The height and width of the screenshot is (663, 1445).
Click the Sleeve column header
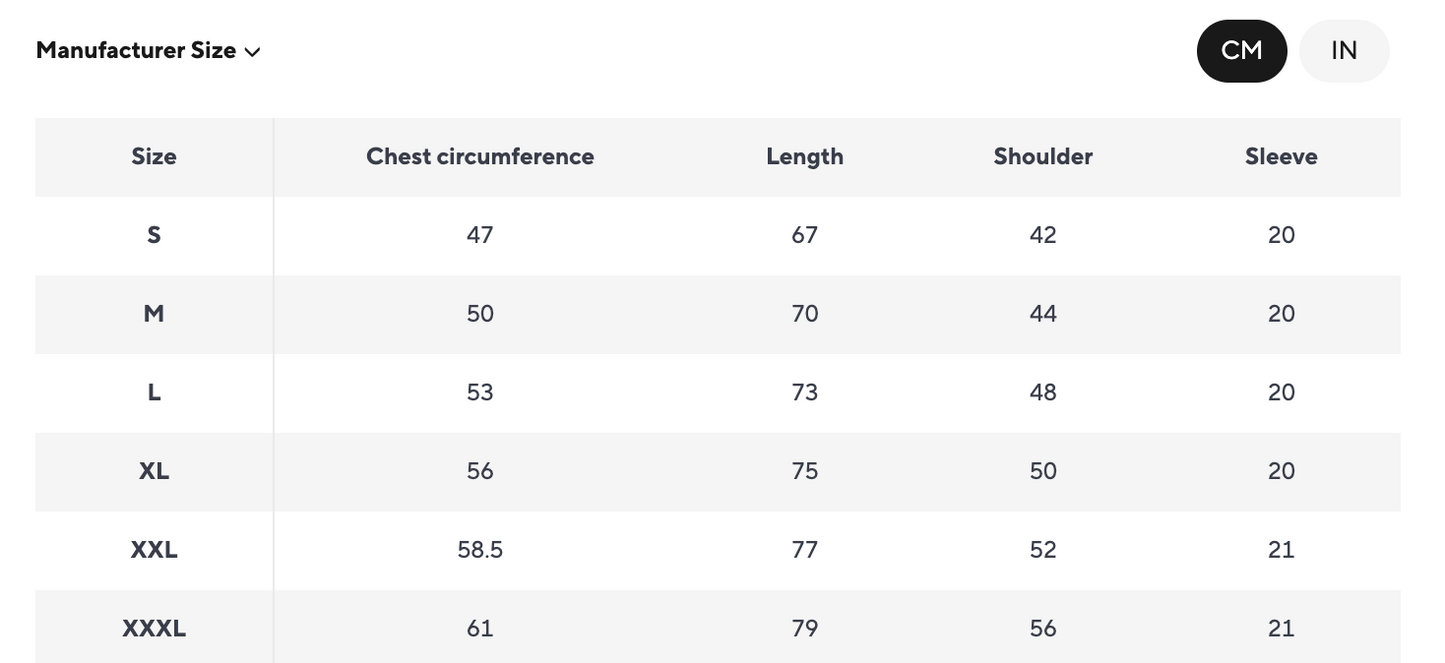point(1280,157)
